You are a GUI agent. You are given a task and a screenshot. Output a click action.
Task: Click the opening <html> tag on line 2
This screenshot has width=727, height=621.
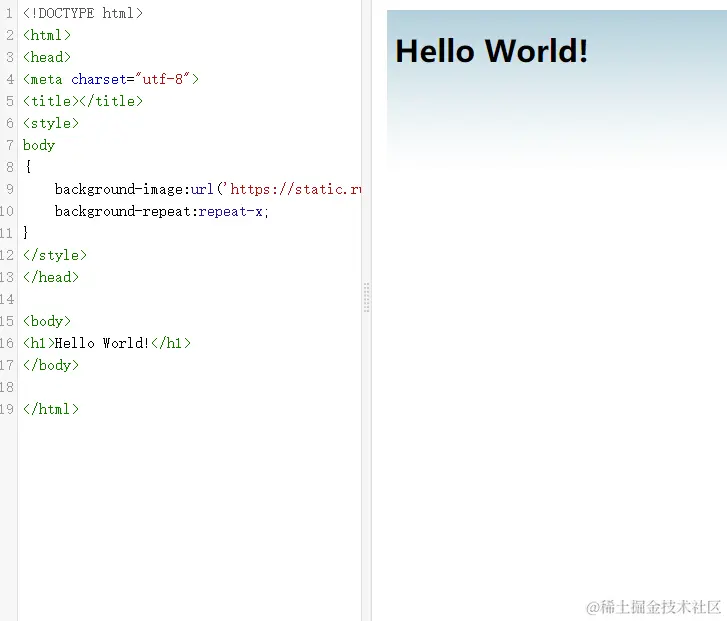(x=47, y=35)
